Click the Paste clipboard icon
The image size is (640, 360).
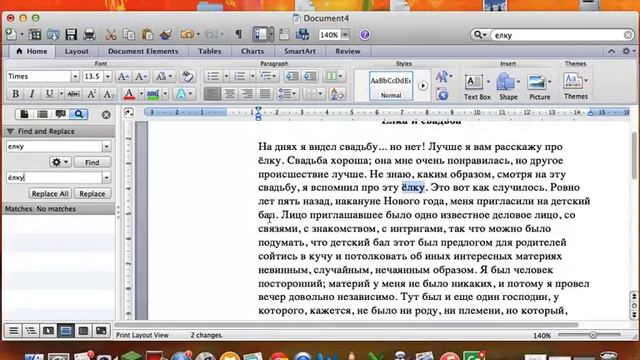[147, 35]
